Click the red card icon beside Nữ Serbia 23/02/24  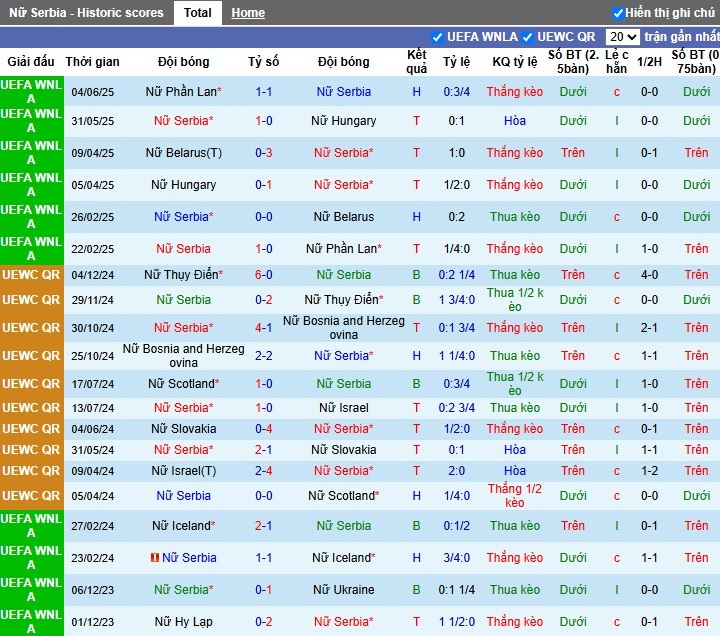tap(155, 557)
